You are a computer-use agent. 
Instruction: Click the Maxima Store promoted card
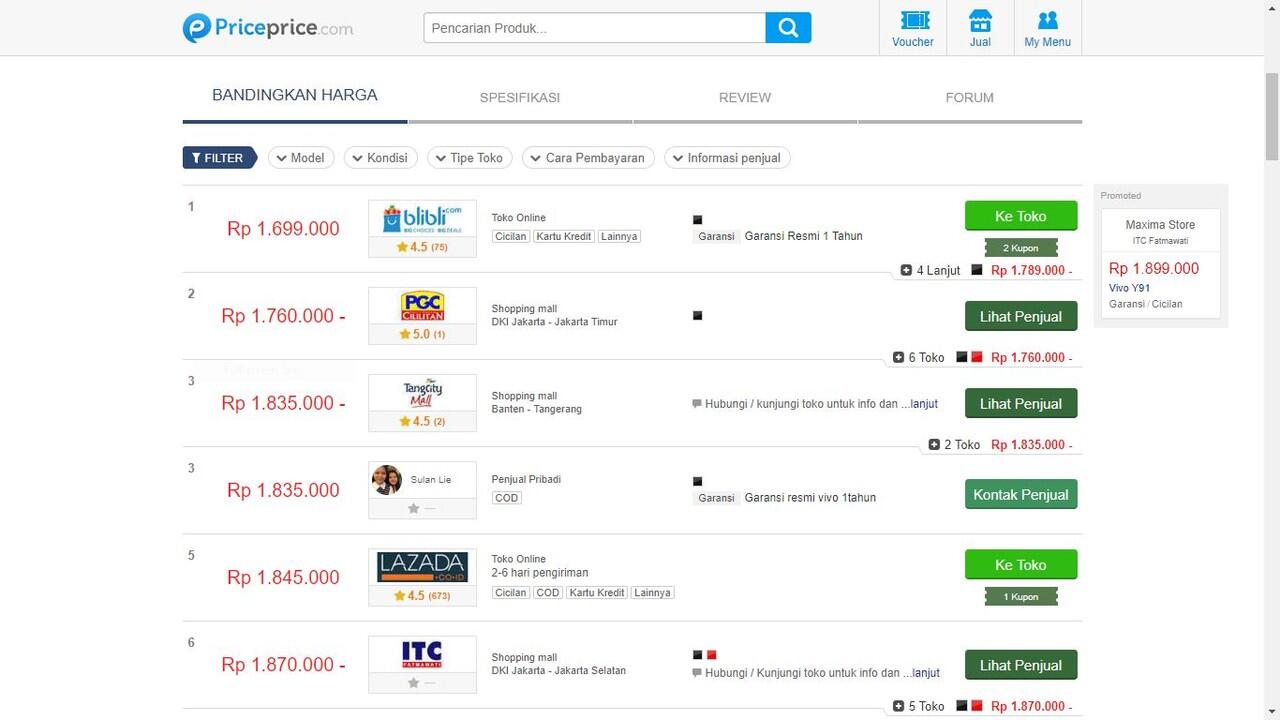point(1160,264)
